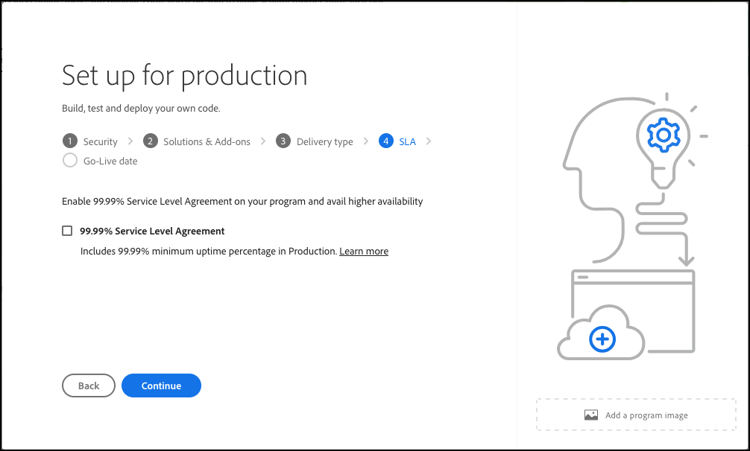Click the empty Go-Live date step circle
The height and width of the screenshot is (451, 750).
(70, 160)
